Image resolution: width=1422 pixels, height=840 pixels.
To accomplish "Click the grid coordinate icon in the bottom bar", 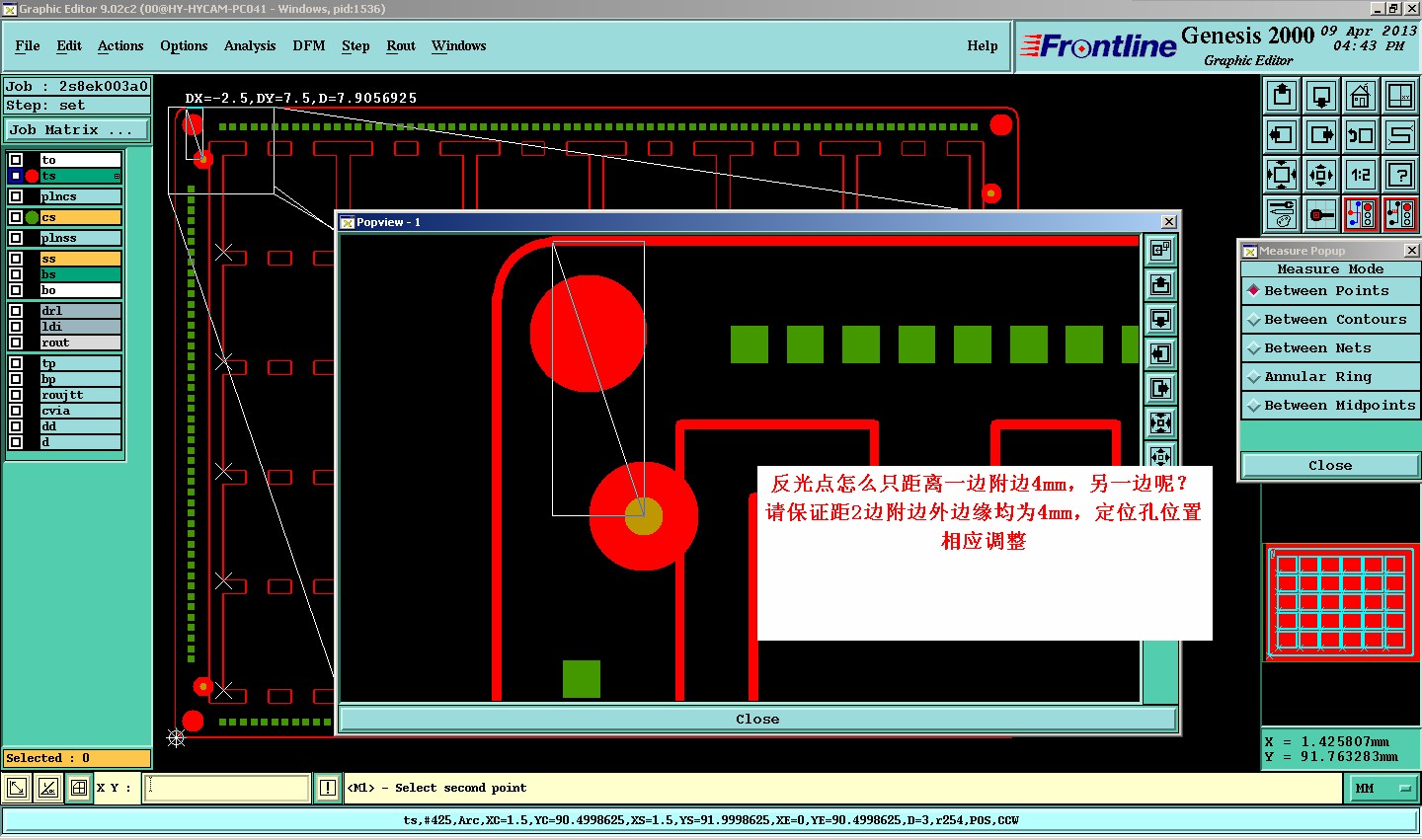I will pos(79,788).
